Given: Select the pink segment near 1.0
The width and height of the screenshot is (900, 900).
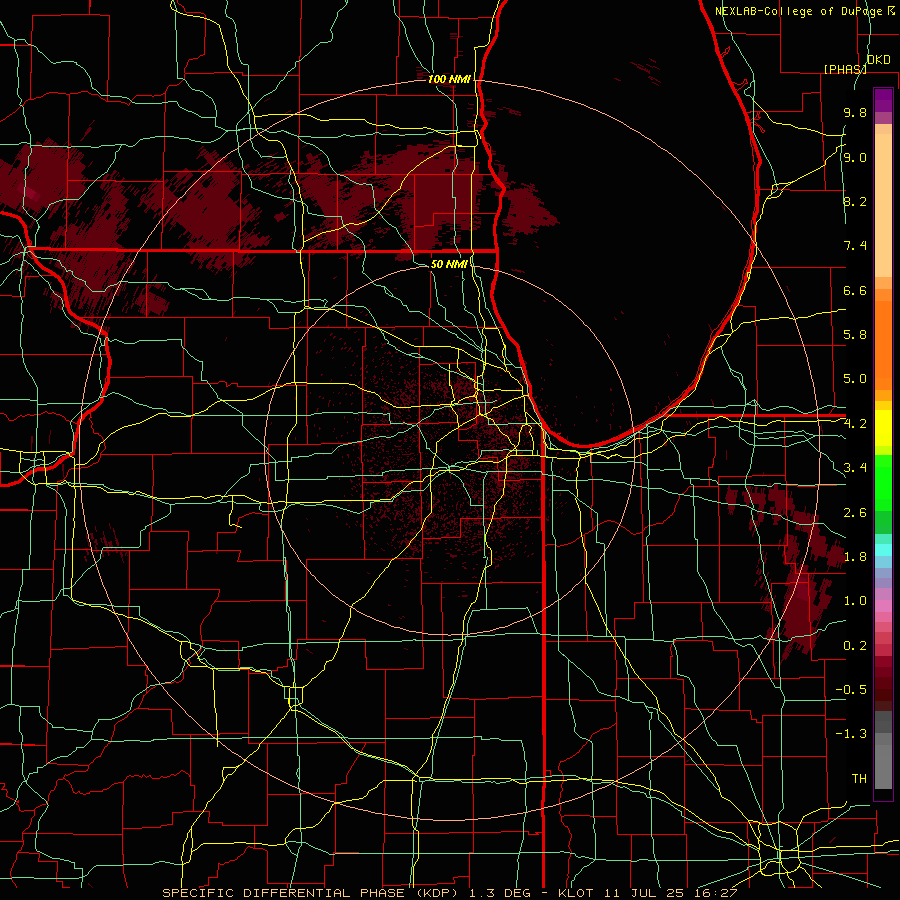Looking at the screenshot, I should click(883, 606).
